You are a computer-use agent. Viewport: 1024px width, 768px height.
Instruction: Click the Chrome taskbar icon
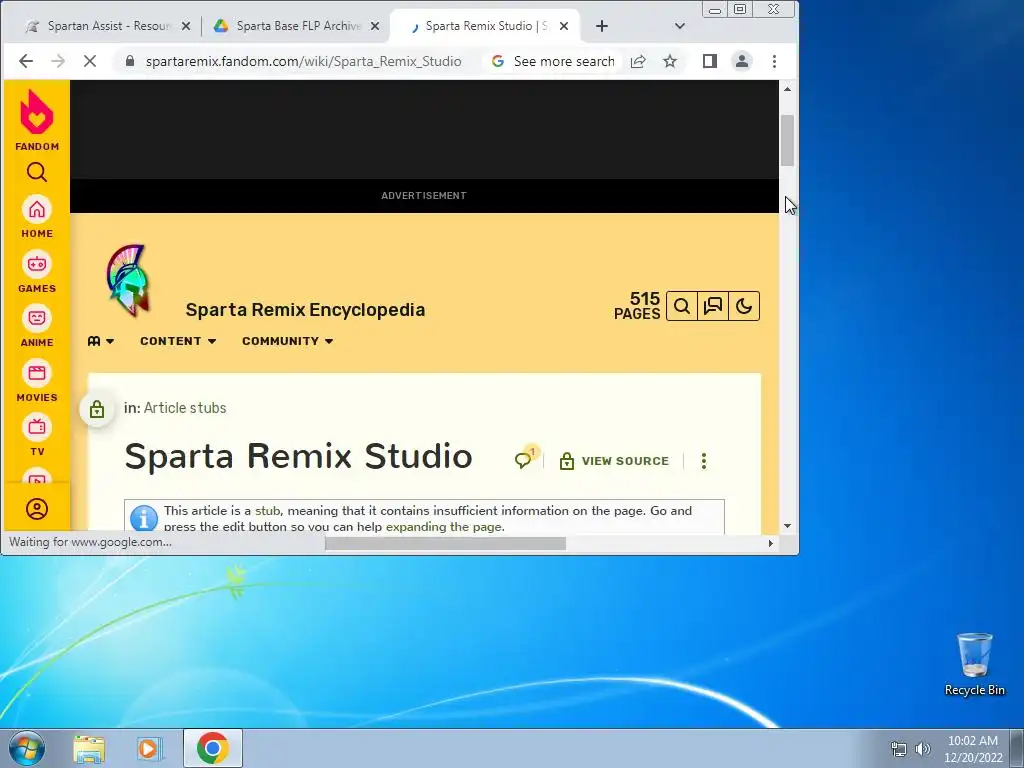212,748
